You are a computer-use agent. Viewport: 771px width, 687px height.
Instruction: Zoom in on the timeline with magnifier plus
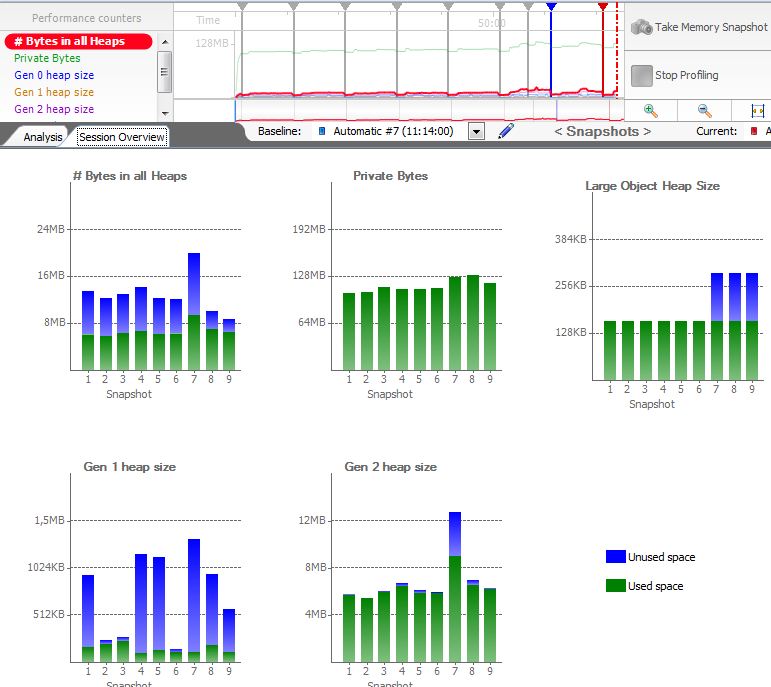click(x=651, y=111)
